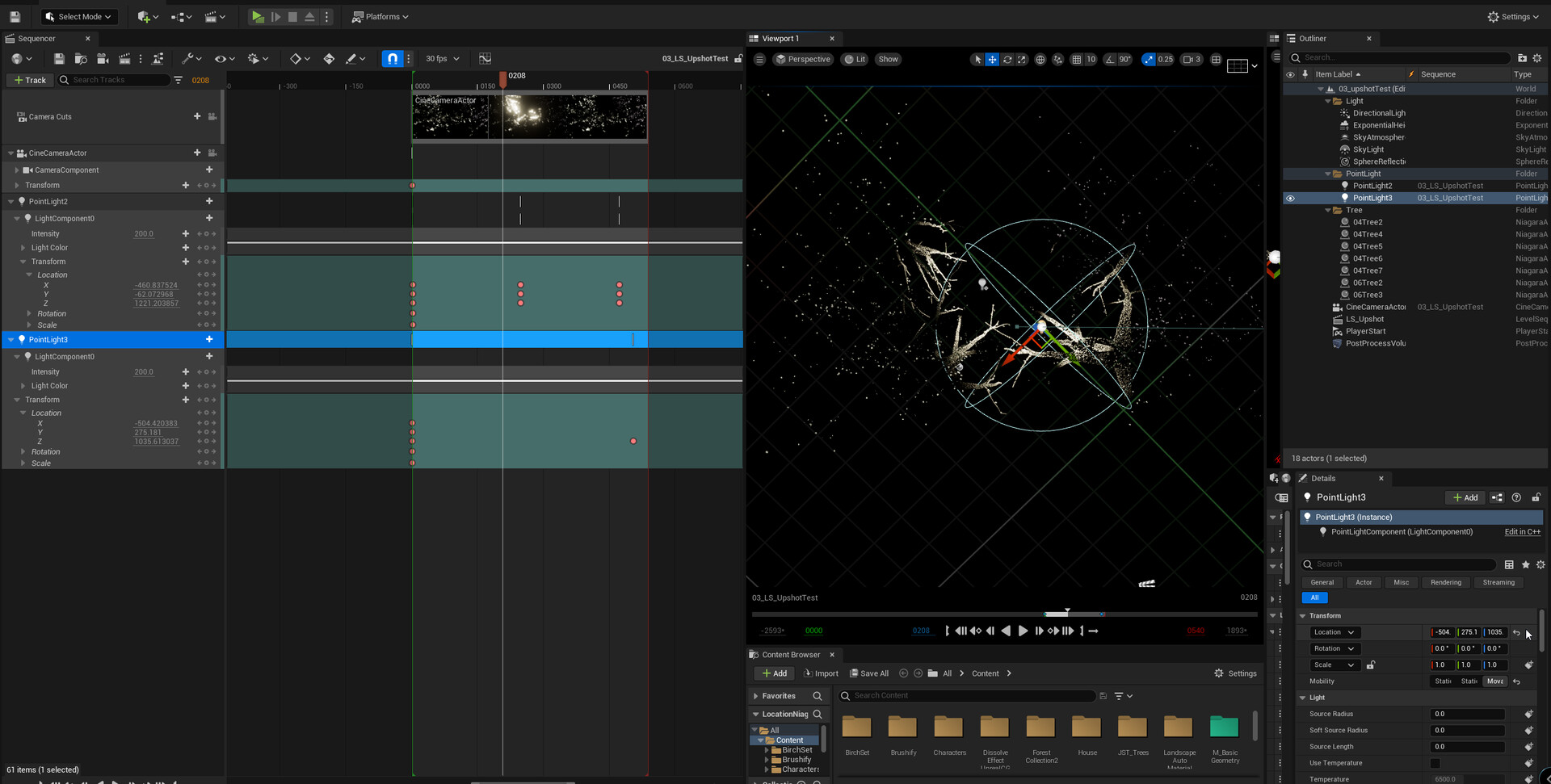Switch to the Rendering tab in Details panel
The width and height of the screenshot is (1551, 784).
point(1446,582)
